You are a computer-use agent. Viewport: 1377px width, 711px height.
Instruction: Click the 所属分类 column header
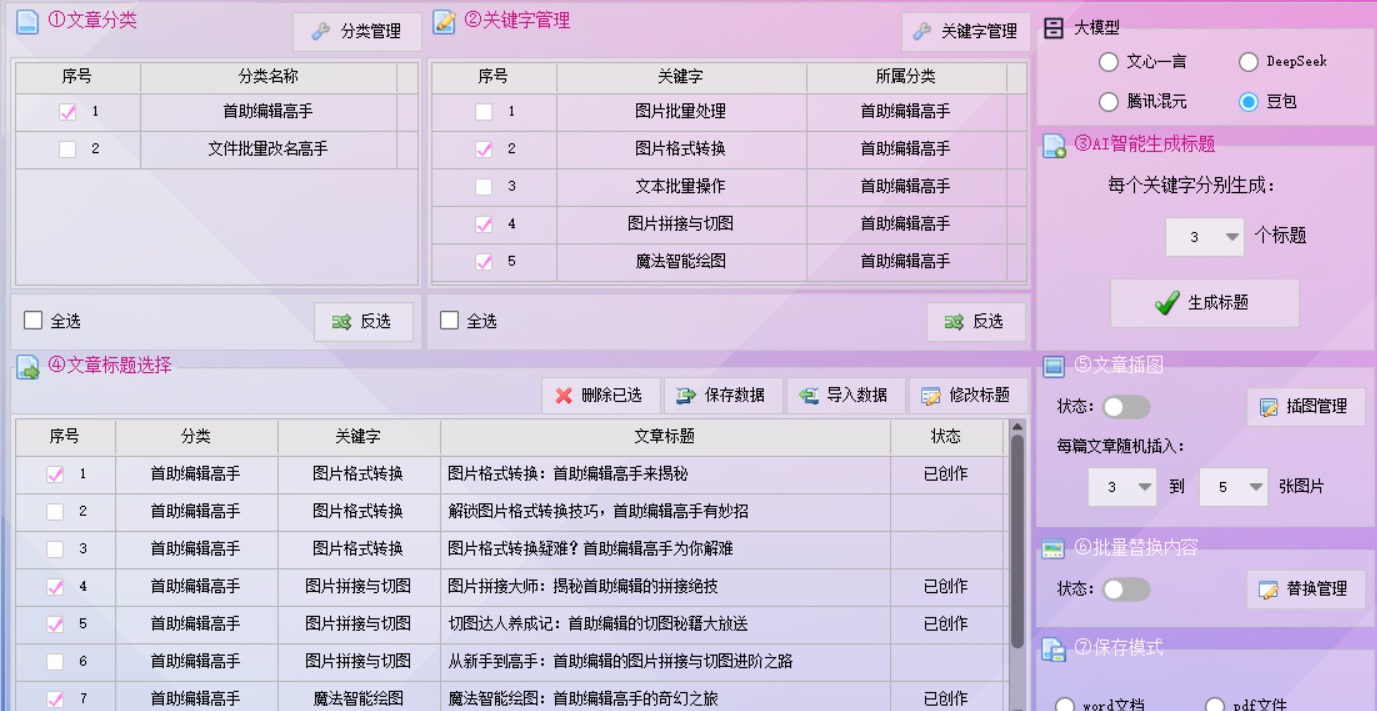(x=906, y=77)
